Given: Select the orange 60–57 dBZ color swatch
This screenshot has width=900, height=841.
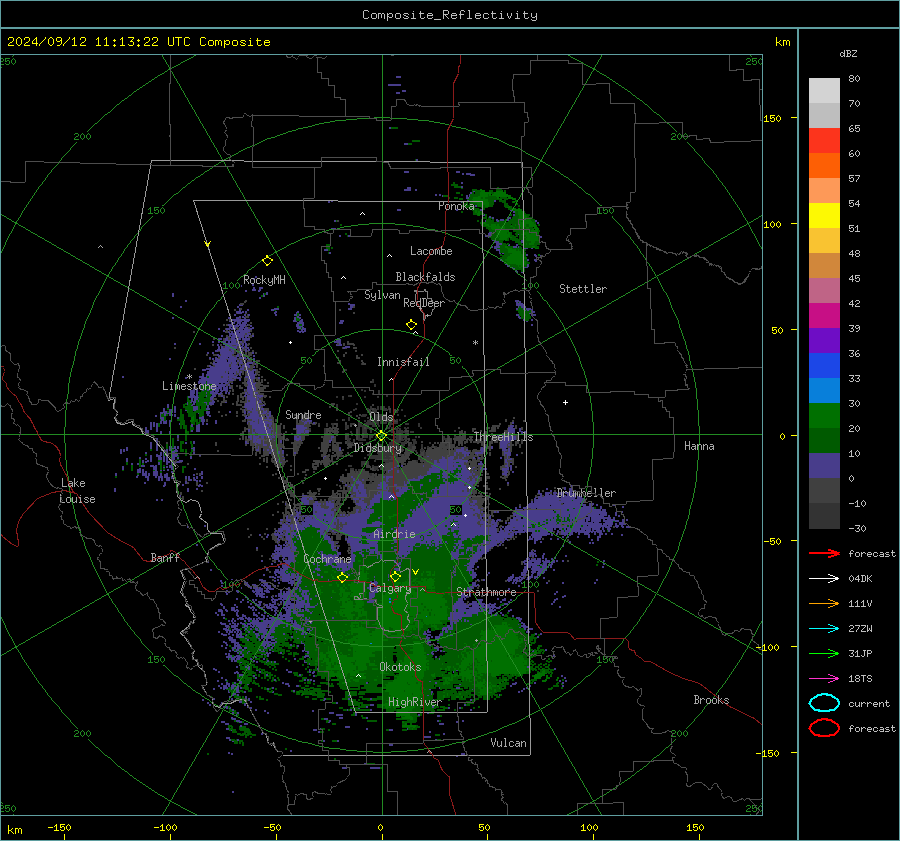Looking at the screenshot, I should (x=824, y=165).
